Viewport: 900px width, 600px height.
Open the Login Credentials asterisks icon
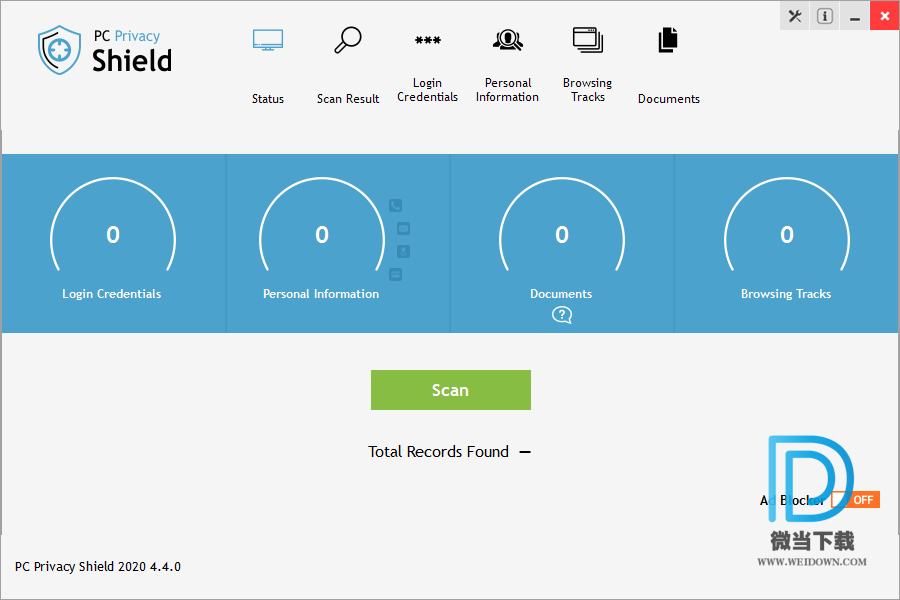(428, 40)
